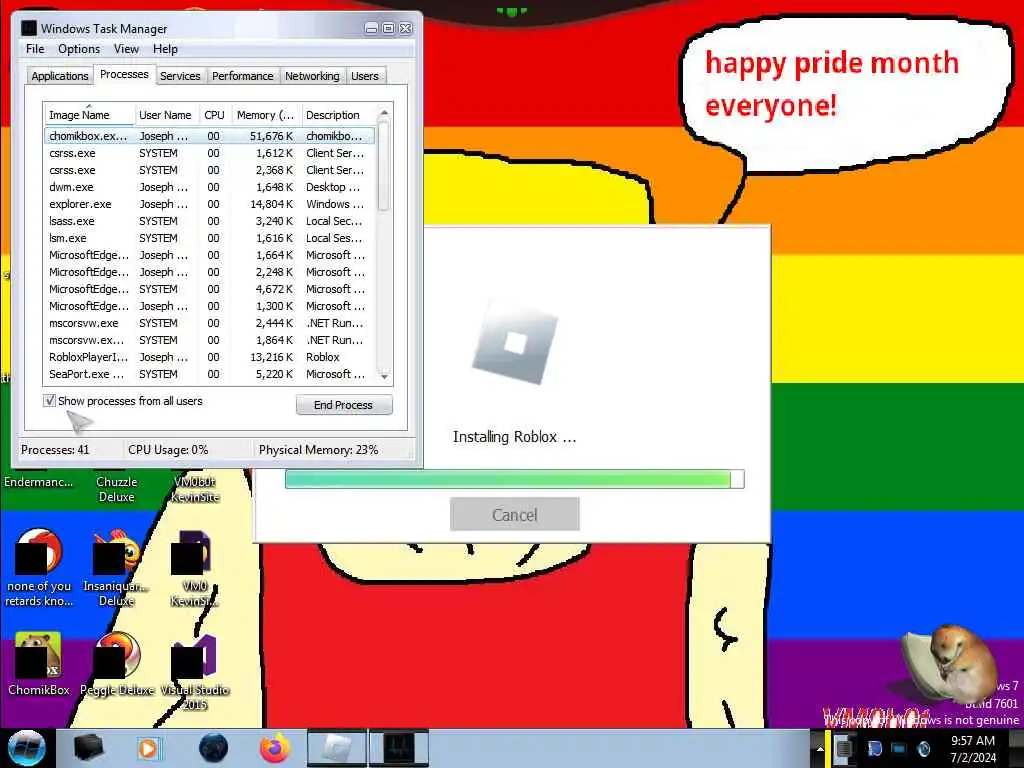Screen dimensions: 1024x768
Task: Click the process list scroll up arrow
Action: (384, 113)
